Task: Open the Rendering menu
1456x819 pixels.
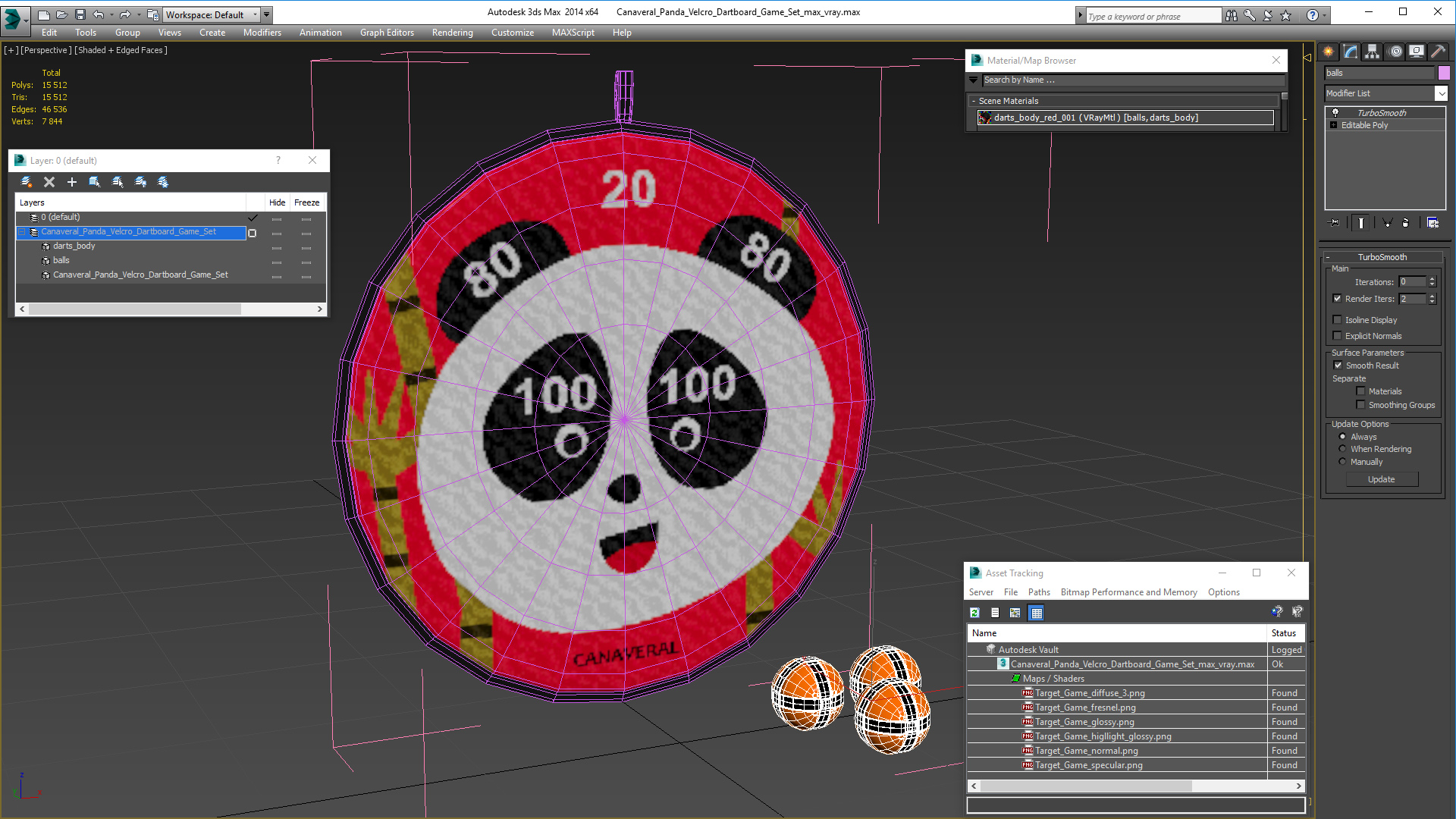Action: 453,33
